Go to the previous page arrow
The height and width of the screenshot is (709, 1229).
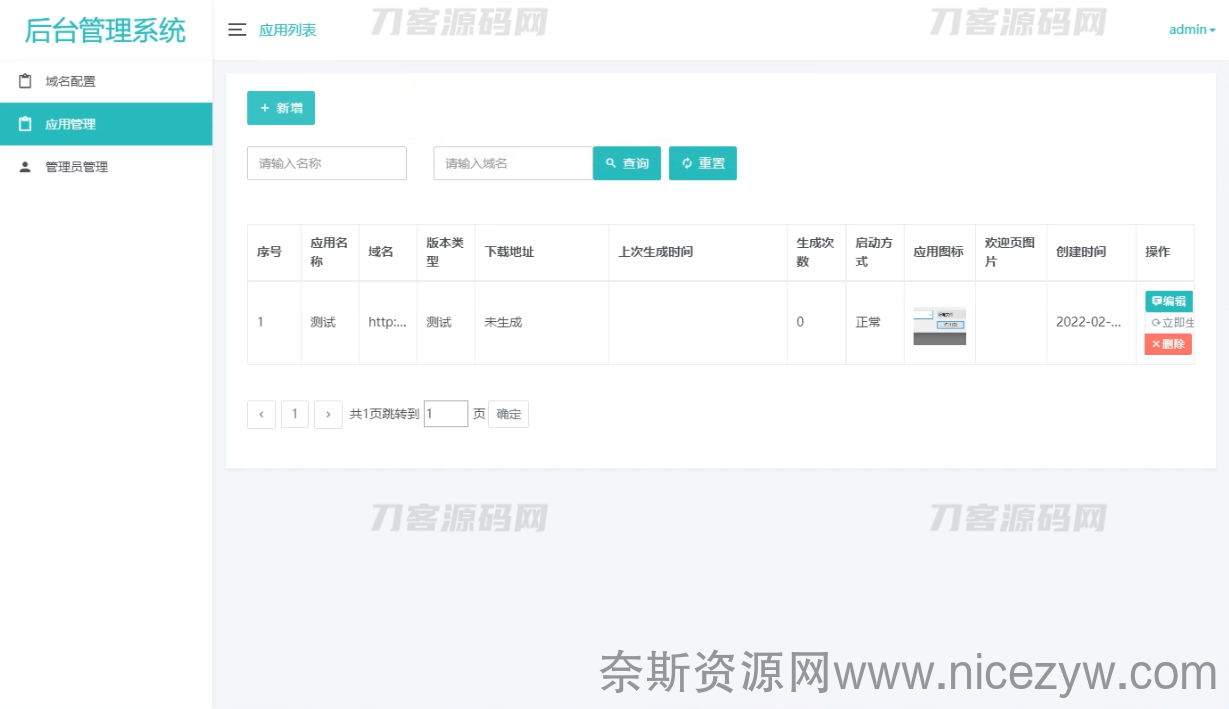pos(261,414)
